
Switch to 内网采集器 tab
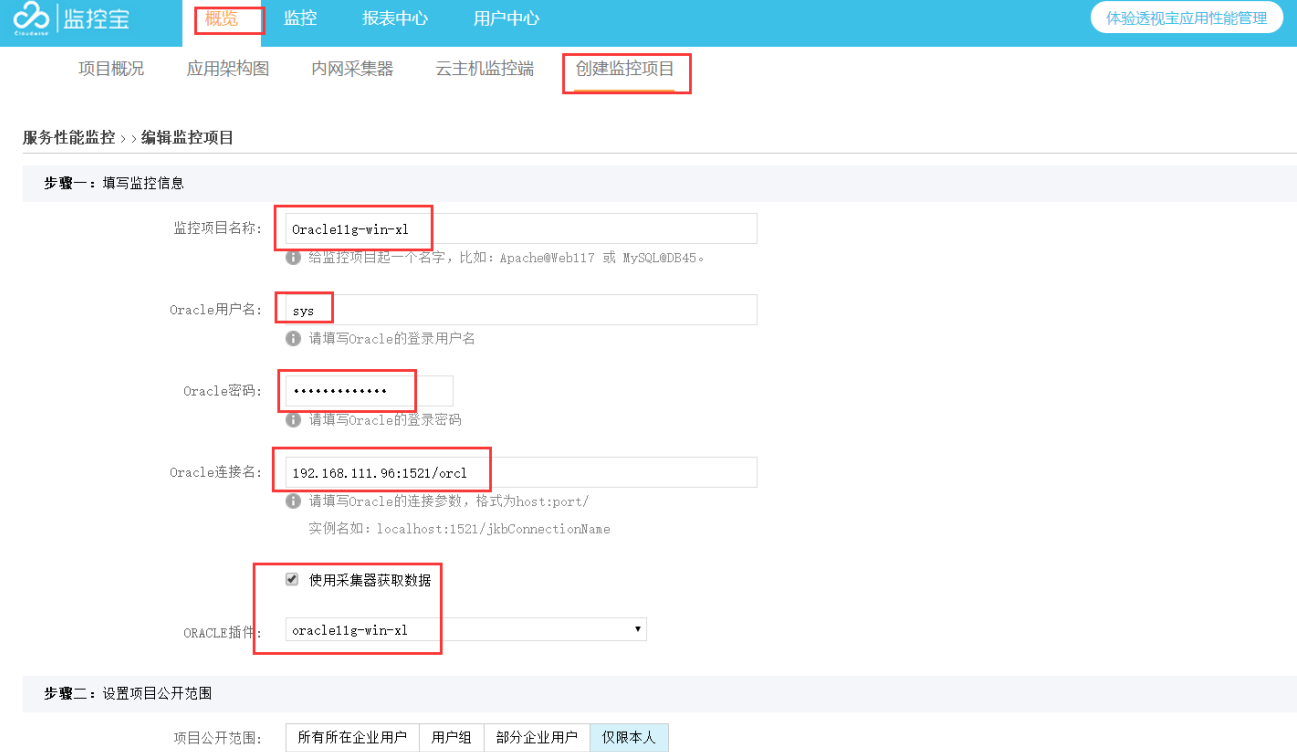(352, 69)
